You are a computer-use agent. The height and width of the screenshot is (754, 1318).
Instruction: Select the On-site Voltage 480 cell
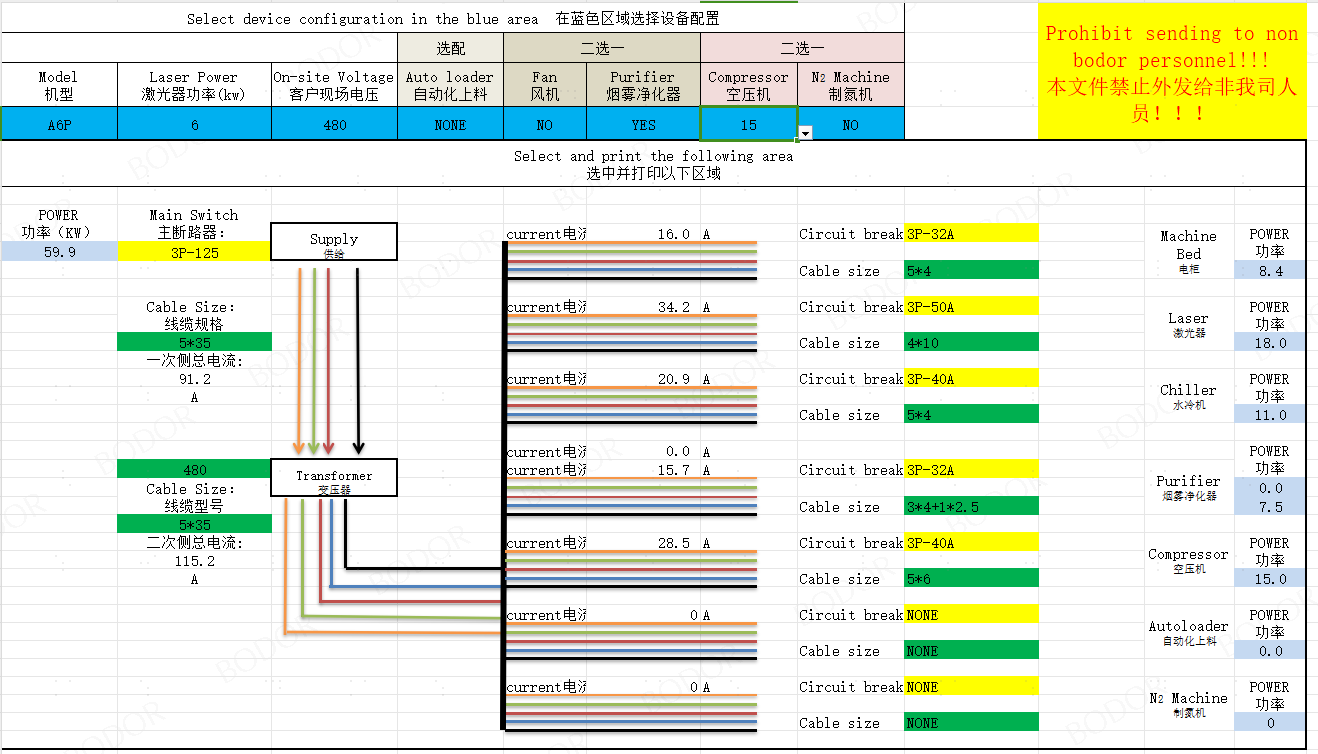point(334,125)
